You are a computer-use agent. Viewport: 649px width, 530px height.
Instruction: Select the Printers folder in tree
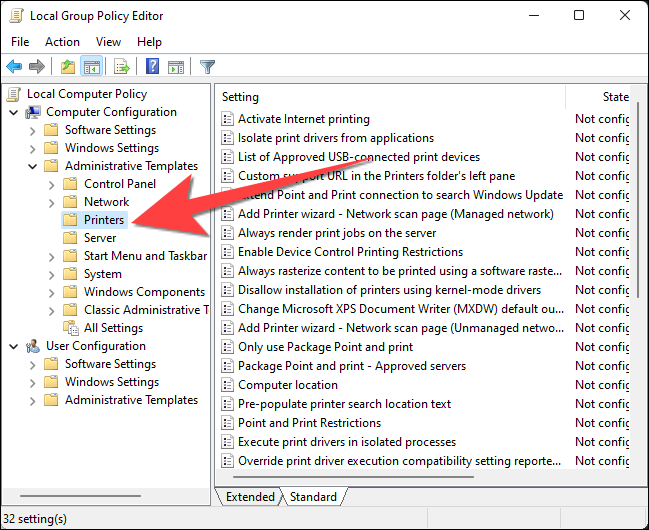tap(104, 220)
